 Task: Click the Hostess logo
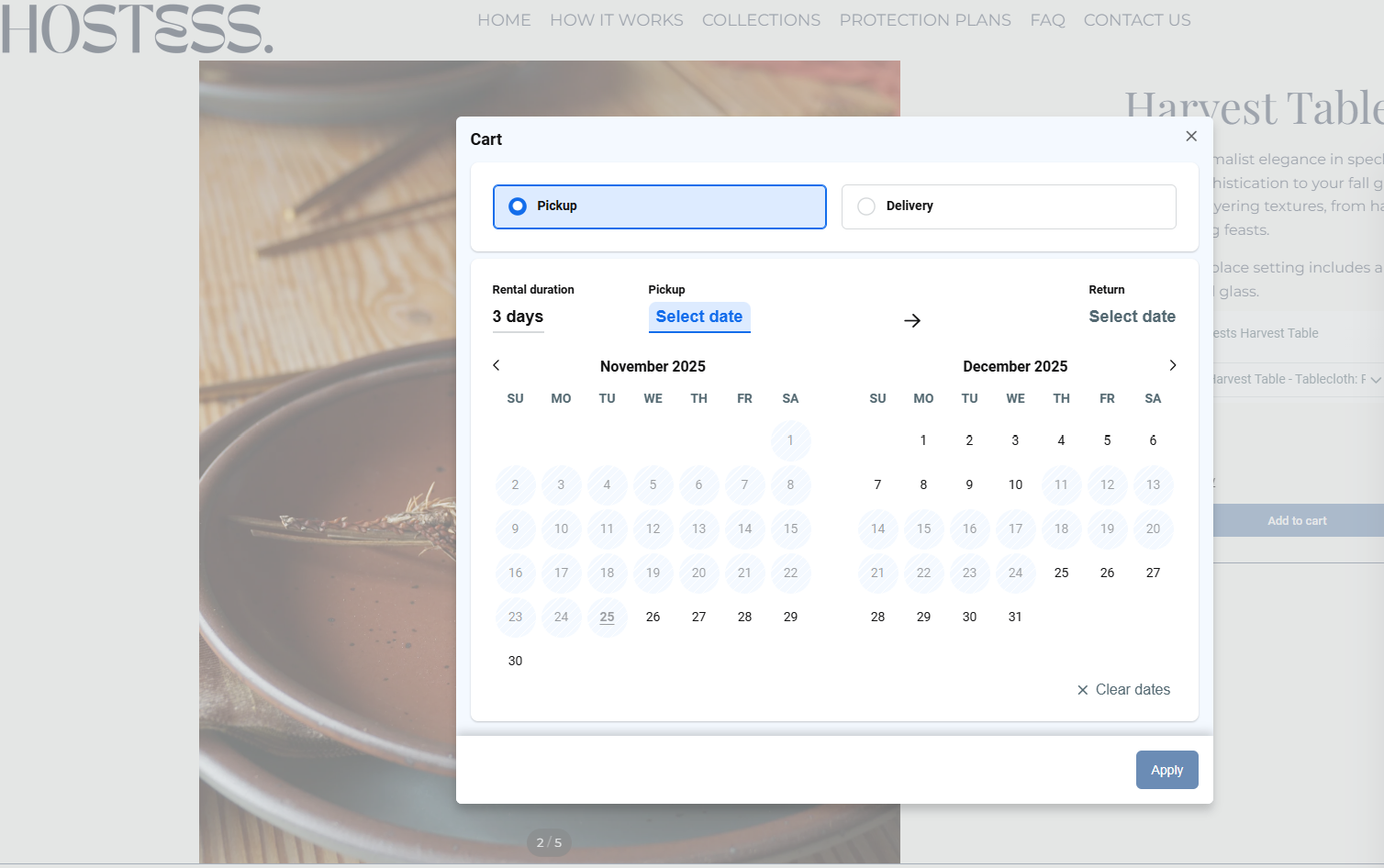pos(137,28)
